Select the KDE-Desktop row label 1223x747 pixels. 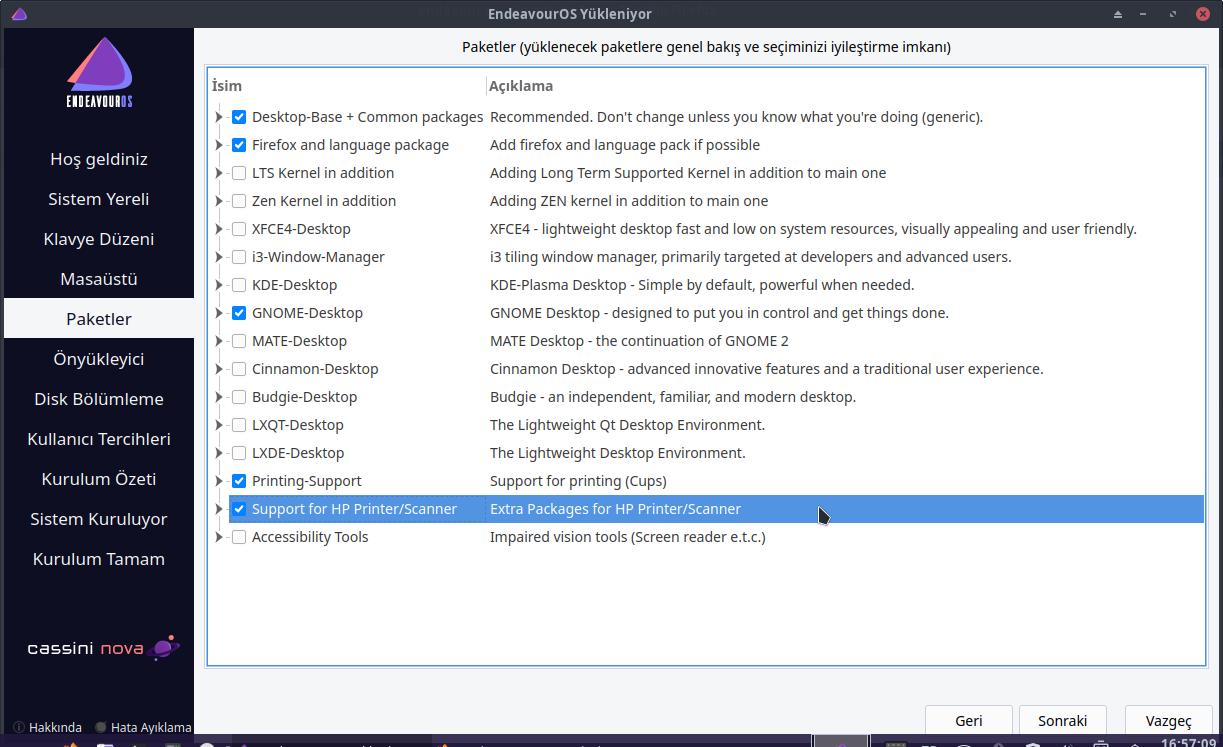[x=294, y=285]
